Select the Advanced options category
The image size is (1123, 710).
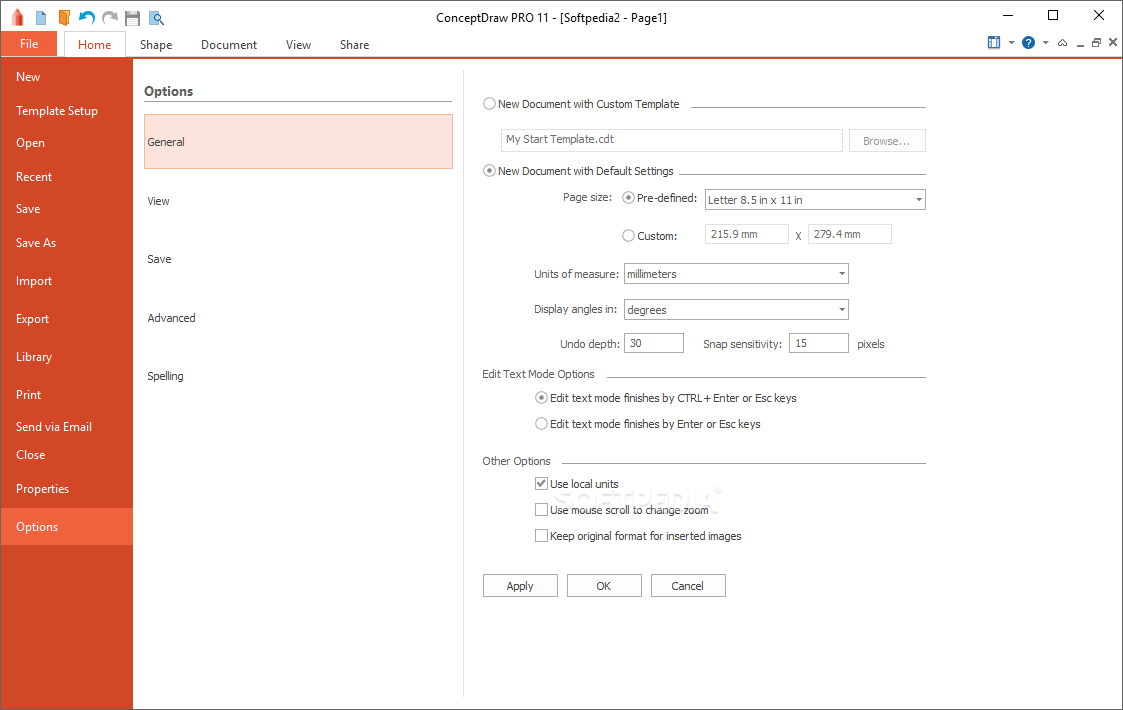(x=298, y=317)
